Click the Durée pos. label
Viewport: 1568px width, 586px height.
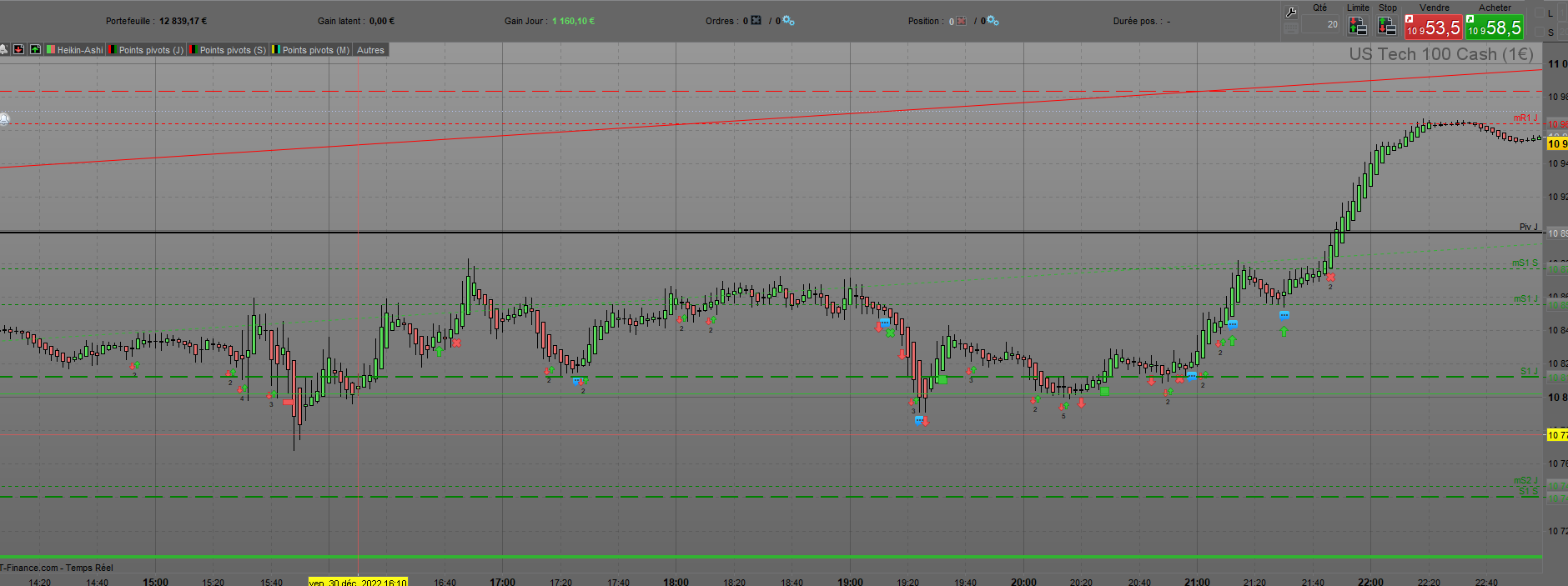(x=1138, y=21)
